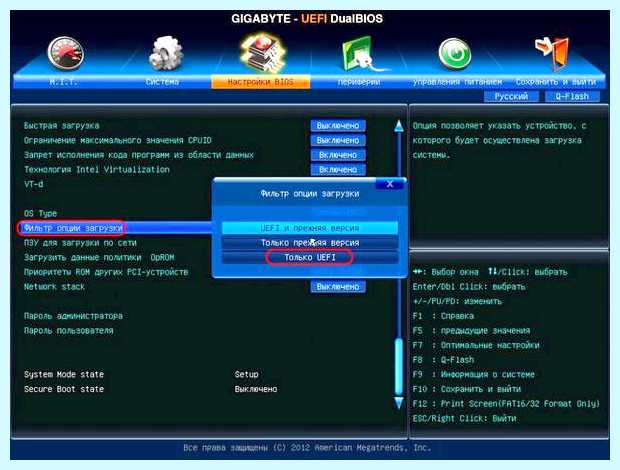Select Пароль администратора row
The height and width of the screenshot is (470, 620).
pyautogui.click(x=74, y=316)
